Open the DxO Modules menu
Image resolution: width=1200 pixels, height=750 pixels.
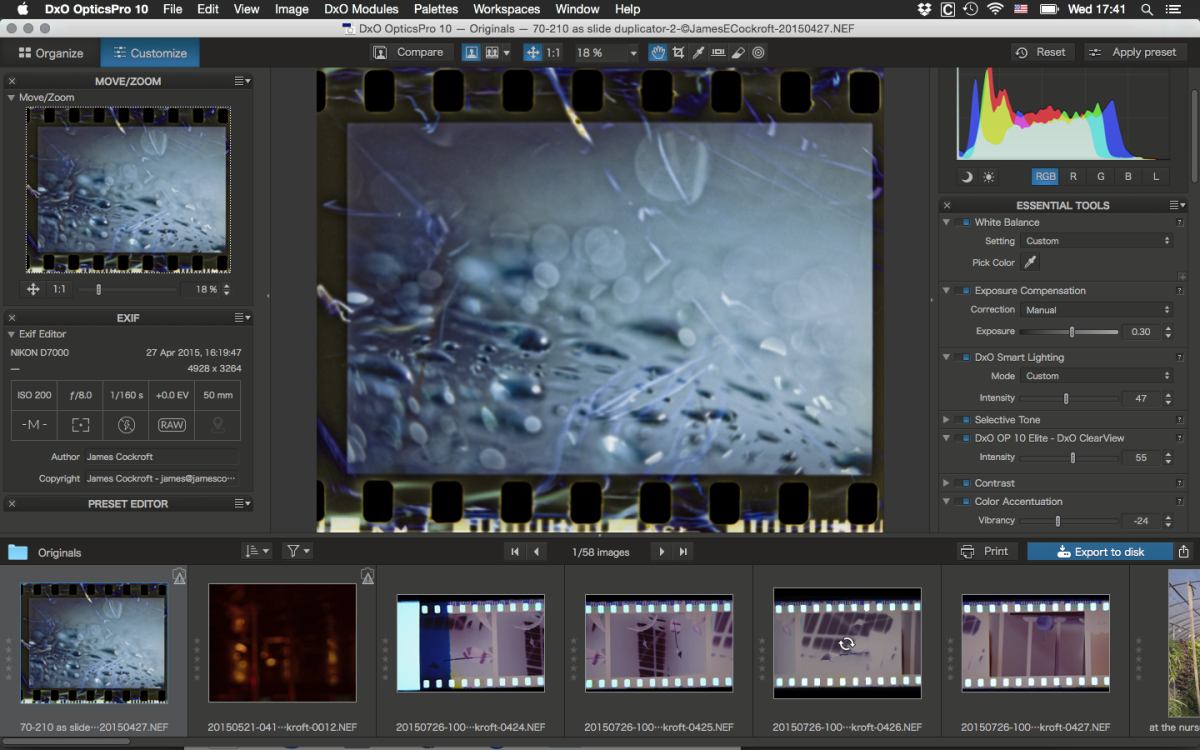(x=361, y=9)
